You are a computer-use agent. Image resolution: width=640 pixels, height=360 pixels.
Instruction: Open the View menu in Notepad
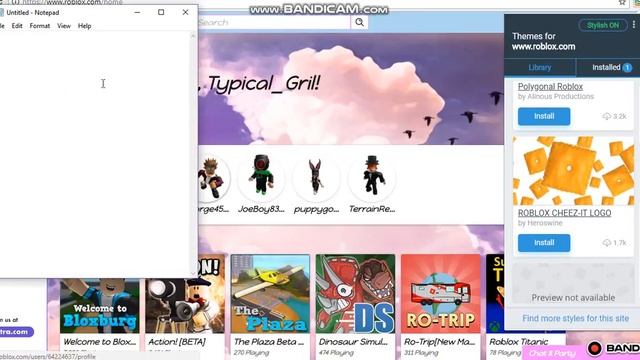(64, 26)
